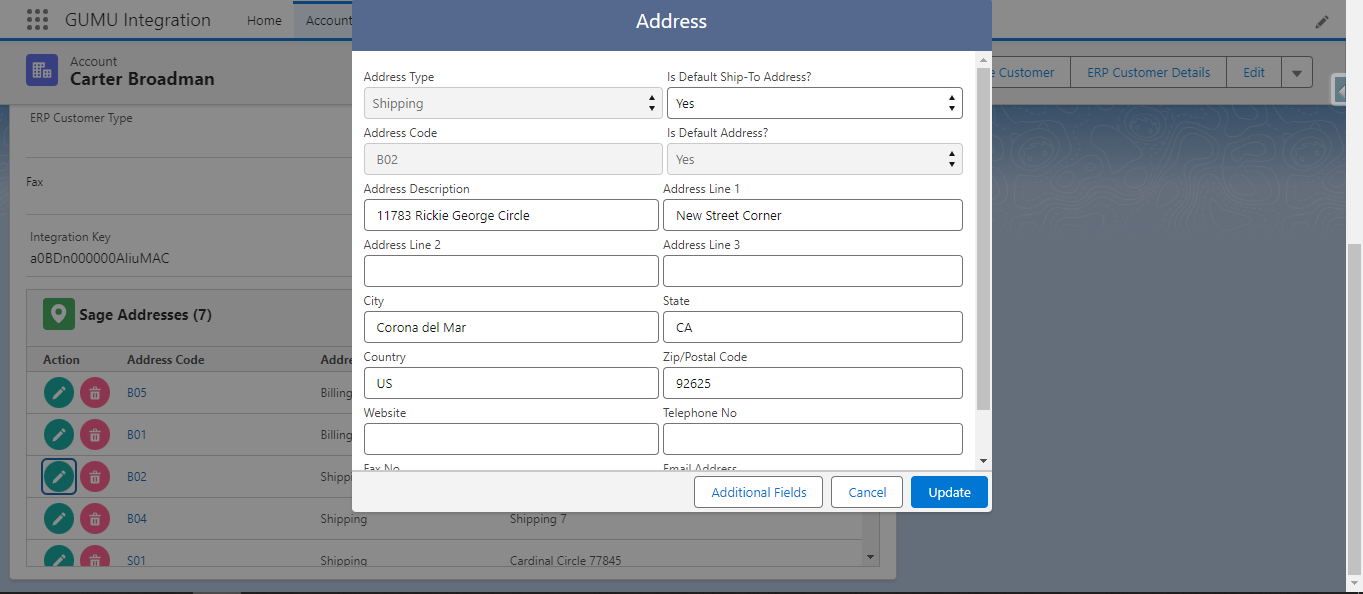Screen dimensions: 1363x594
Task: Click the pencil edit icon for B05
Action: click(x=59, y=393)
